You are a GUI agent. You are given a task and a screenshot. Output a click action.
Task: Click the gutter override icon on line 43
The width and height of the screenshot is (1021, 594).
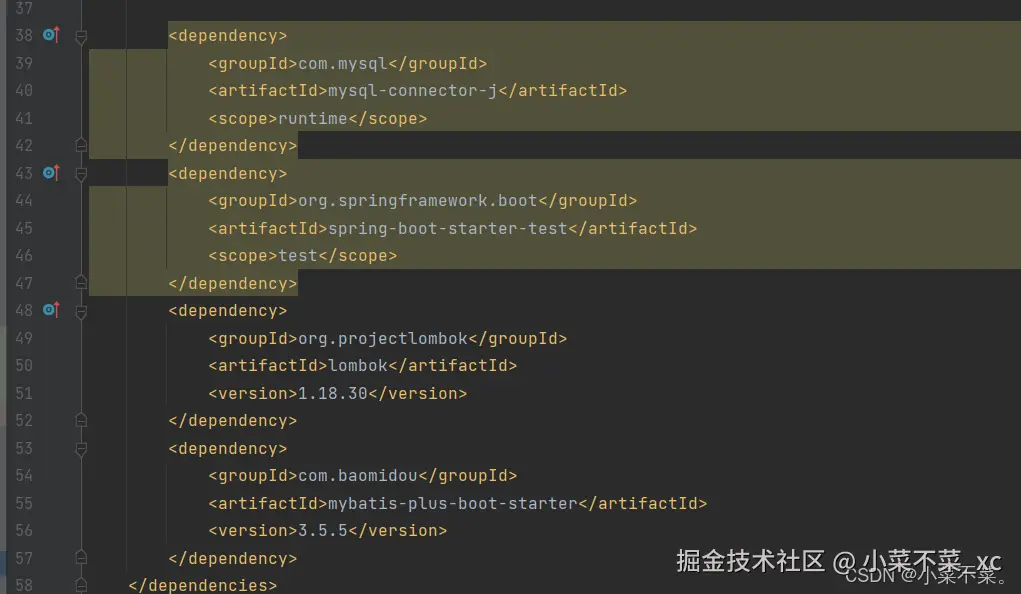click(51, 173)
